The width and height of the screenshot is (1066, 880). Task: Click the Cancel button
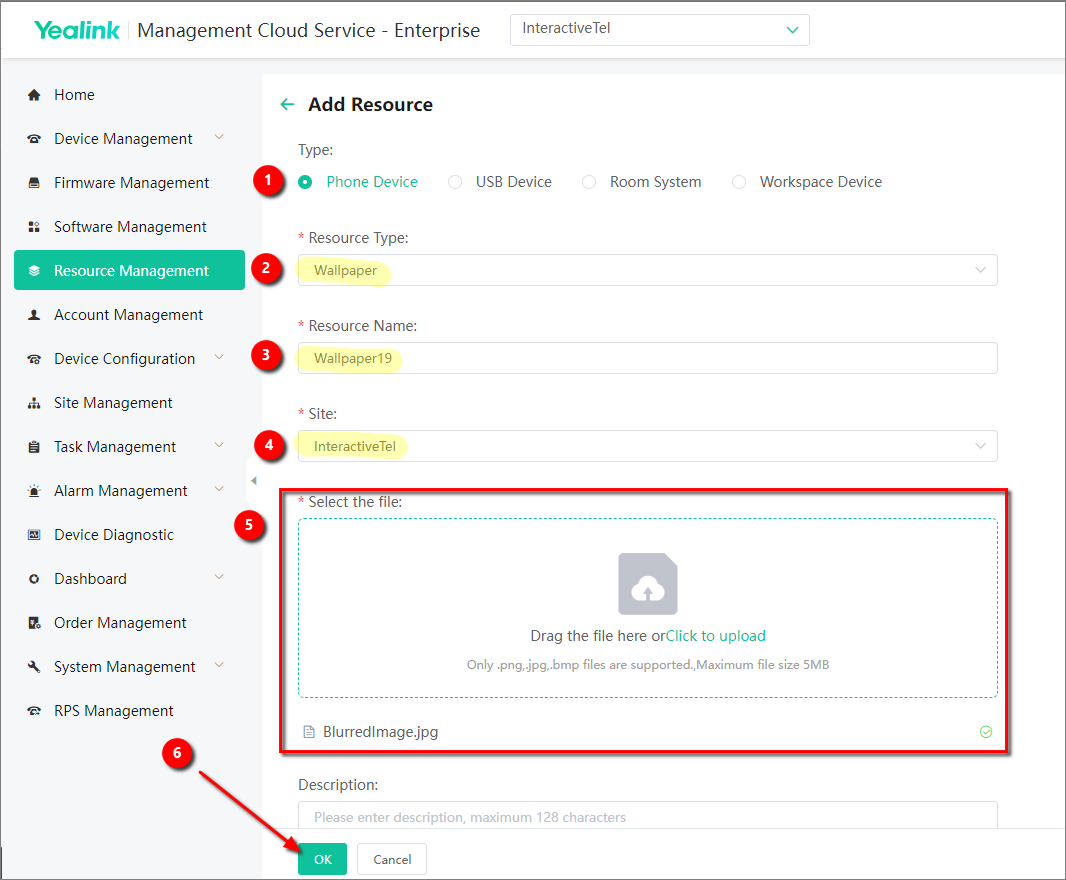pos(392,859)
